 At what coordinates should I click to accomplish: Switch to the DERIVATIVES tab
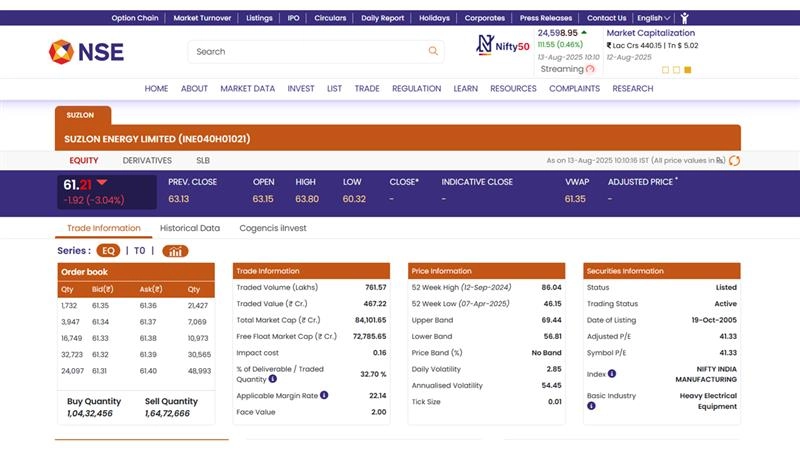(x=147, y=160)
